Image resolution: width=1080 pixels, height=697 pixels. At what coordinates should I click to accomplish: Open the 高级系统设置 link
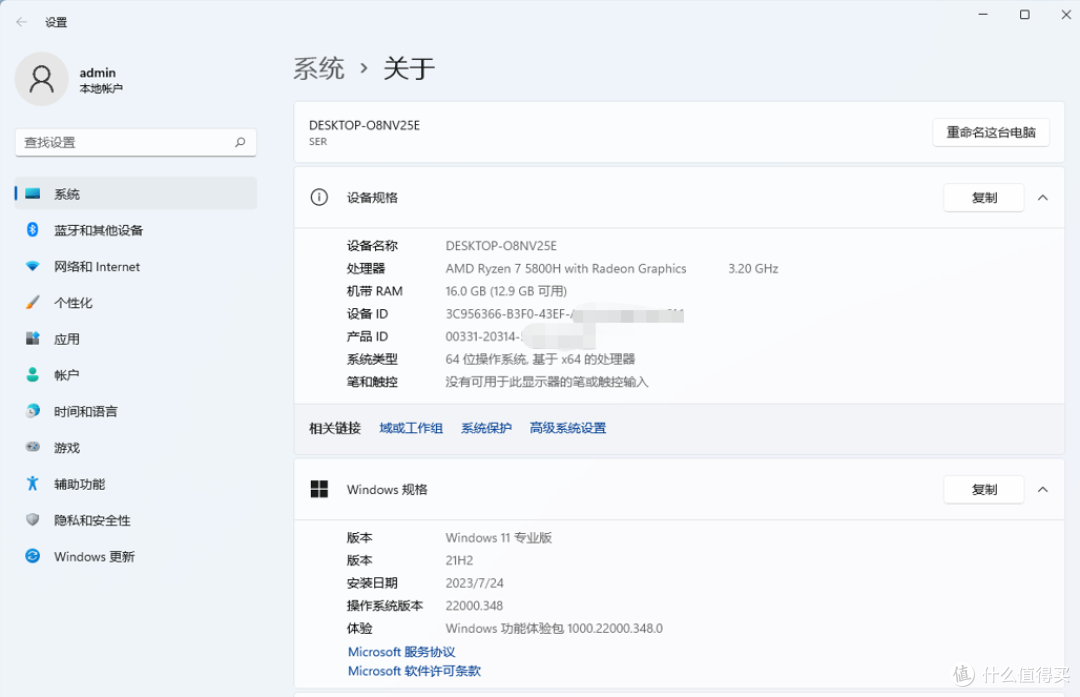tap(568, 428)
